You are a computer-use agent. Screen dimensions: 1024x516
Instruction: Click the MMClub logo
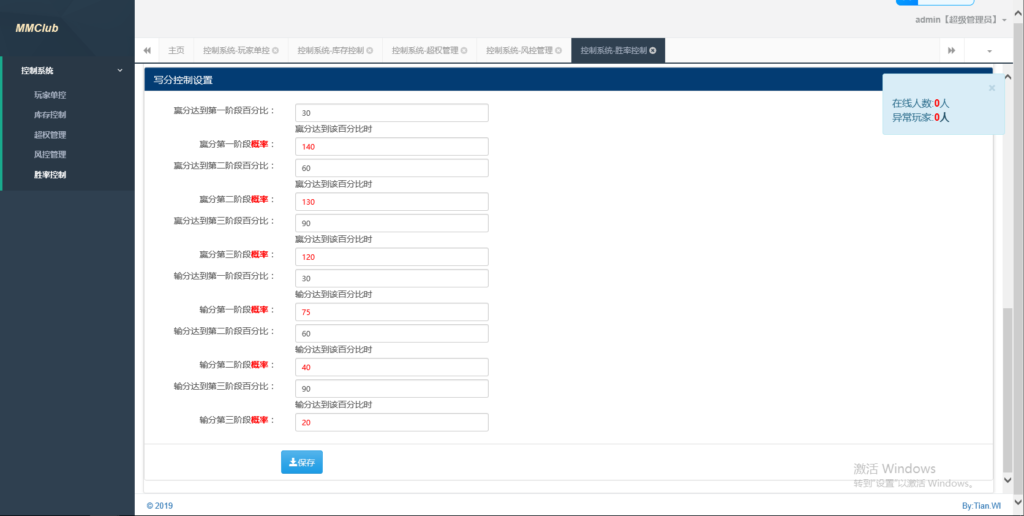37,28
